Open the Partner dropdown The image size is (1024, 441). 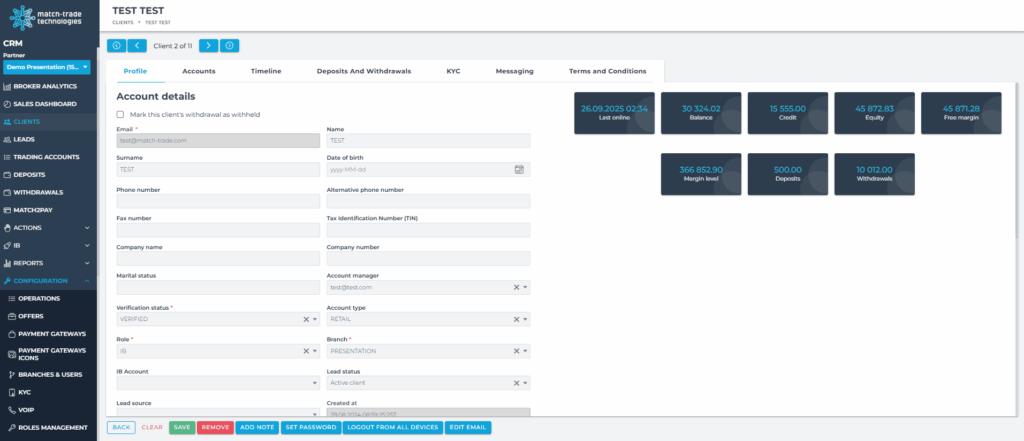click(x=47, y=67)
